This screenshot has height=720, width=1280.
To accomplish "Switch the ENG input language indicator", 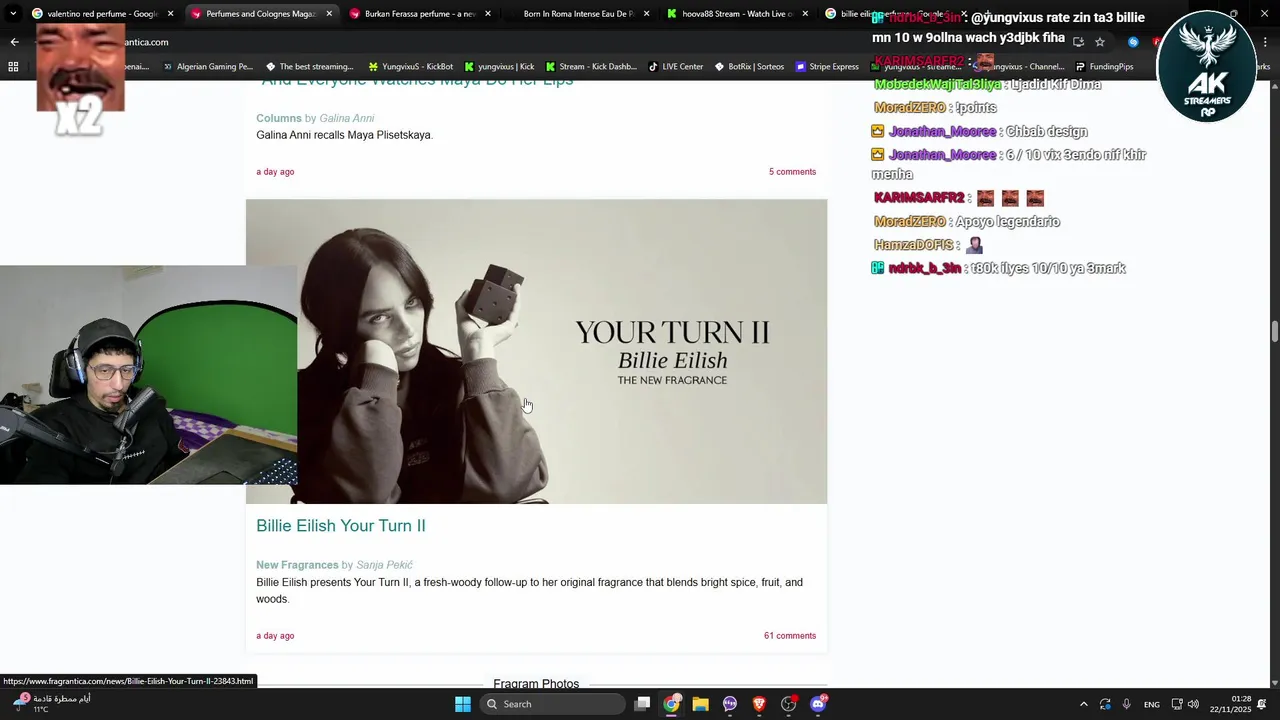I will click(1152, 704).
